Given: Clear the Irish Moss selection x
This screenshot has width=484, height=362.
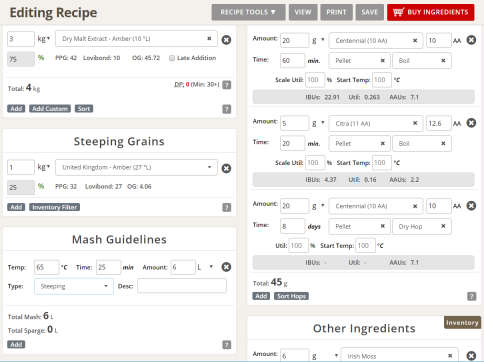Looking at the screenshot, I should coord(450,356).
